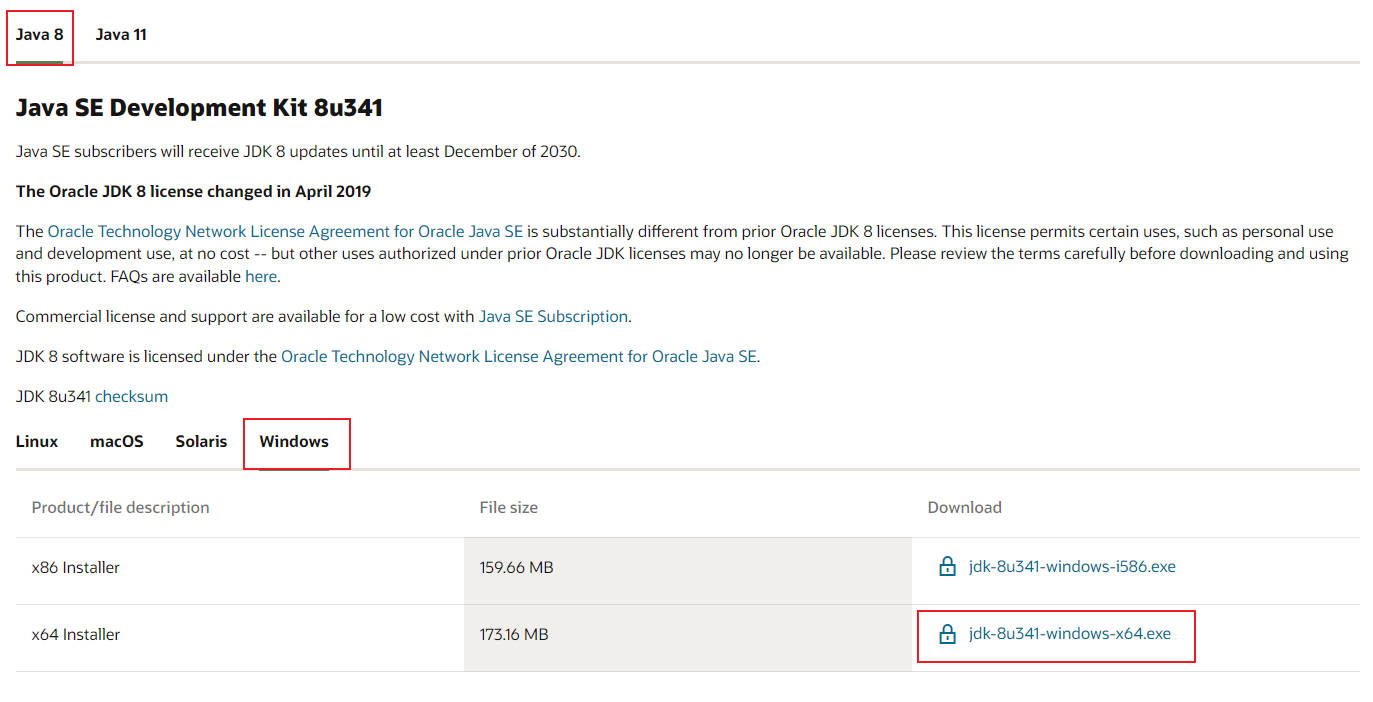Screen dimensions: 1373x702
Task: Switch to the Java 8 tab
Action: 40,35
